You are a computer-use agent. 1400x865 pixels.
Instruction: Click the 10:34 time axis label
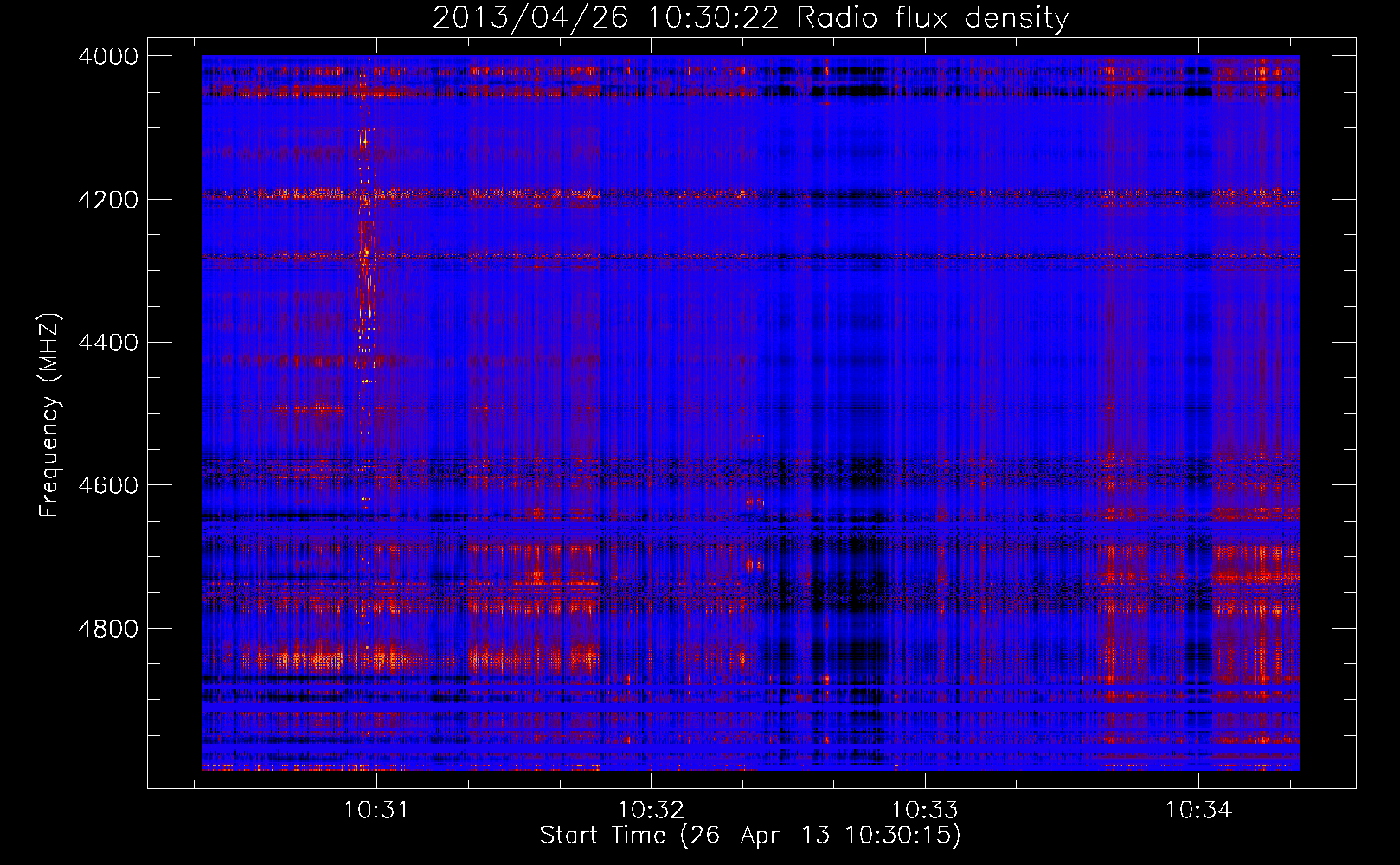1198,811
